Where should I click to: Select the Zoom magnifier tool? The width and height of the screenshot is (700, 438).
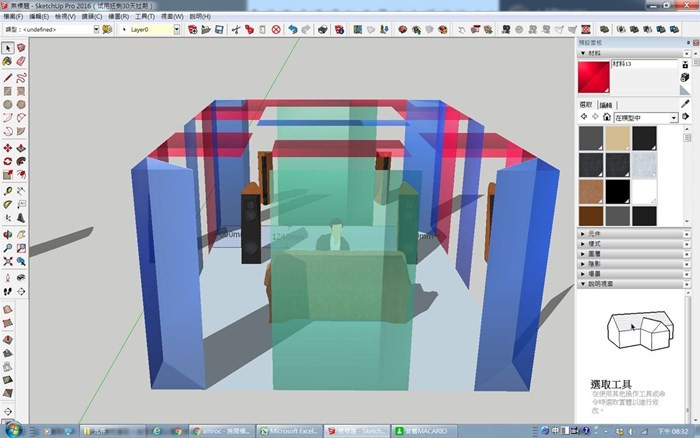point(8,248)
